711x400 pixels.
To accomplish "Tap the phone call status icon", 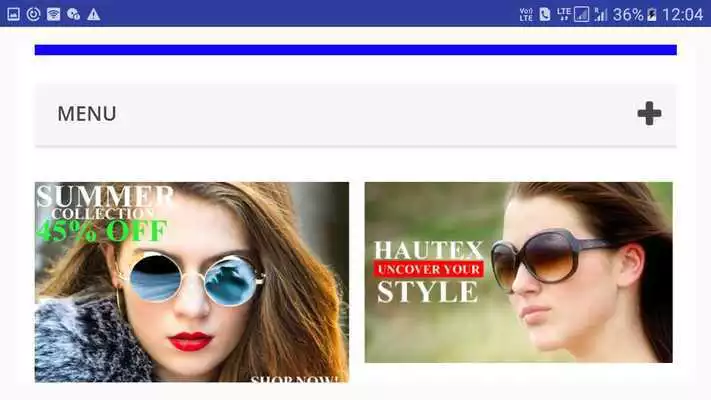I will pyautogui.click(x=545, y=15).
